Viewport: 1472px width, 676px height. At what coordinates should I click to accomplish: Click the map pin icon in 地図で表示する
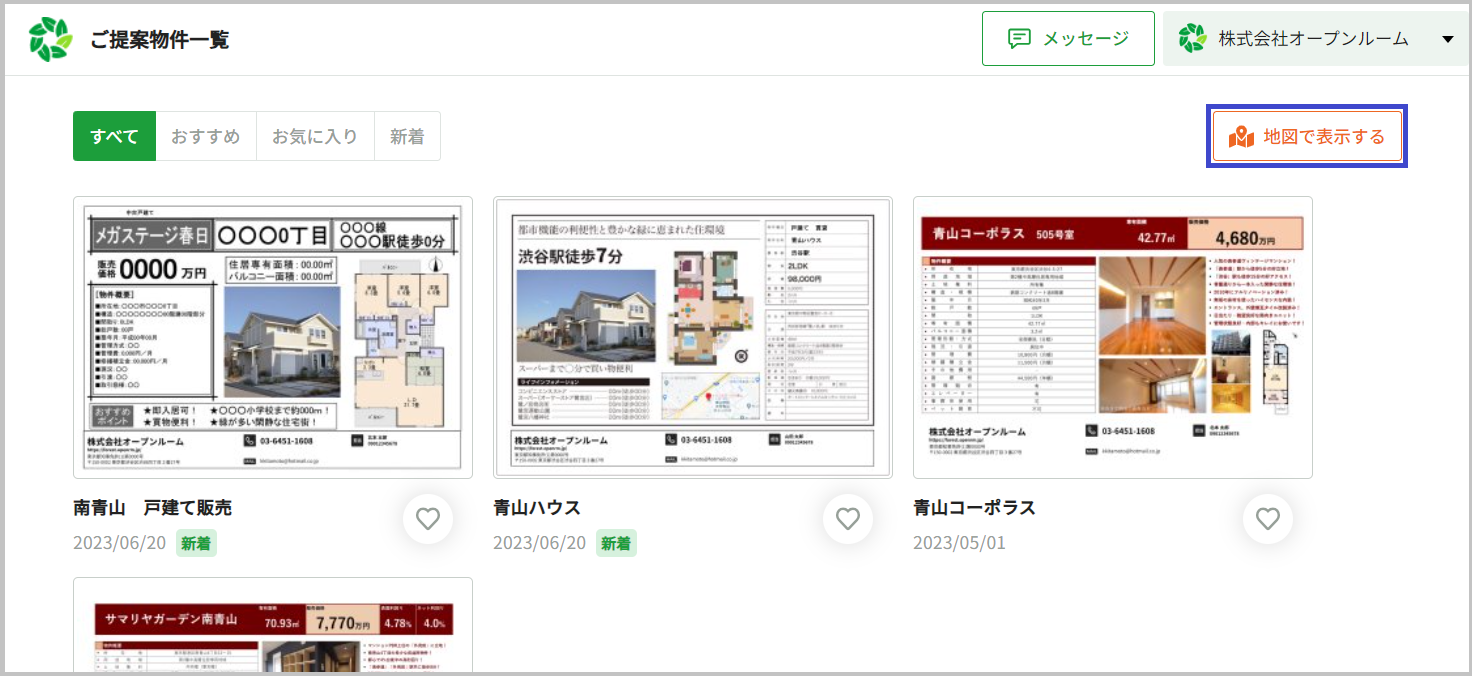[x=1241, y=137]
